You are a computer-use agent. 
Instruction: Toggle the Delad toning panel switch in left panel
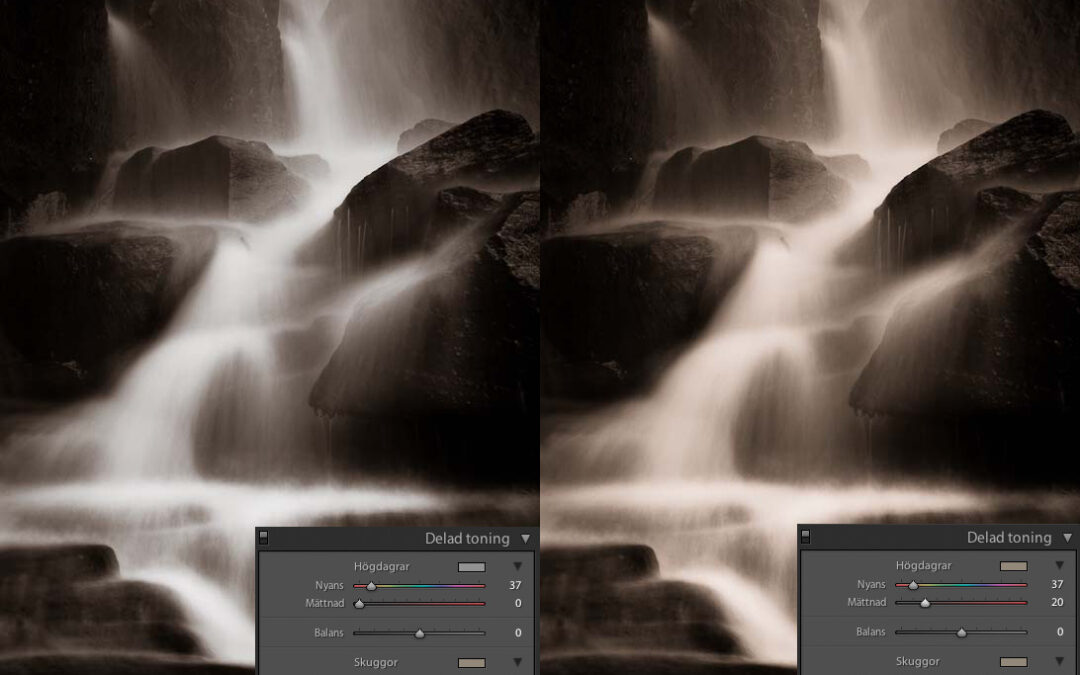264,538
